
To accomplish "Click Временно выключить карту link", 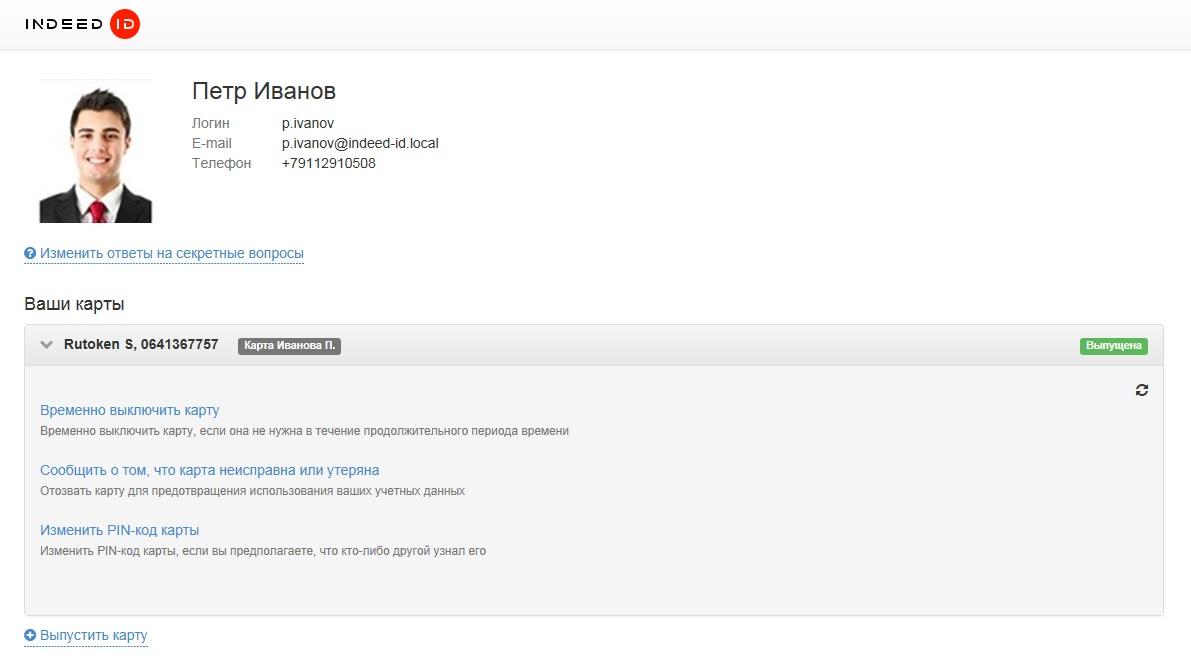I will pos(129,410).
